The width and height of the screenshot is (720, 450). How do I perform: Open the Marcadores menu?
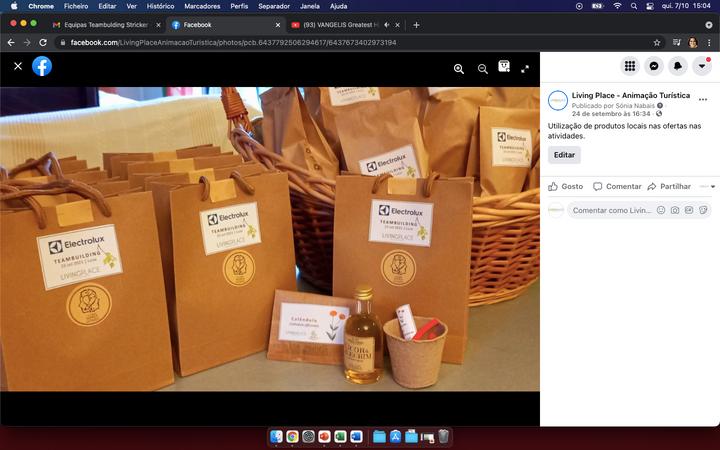coord(202,6)
